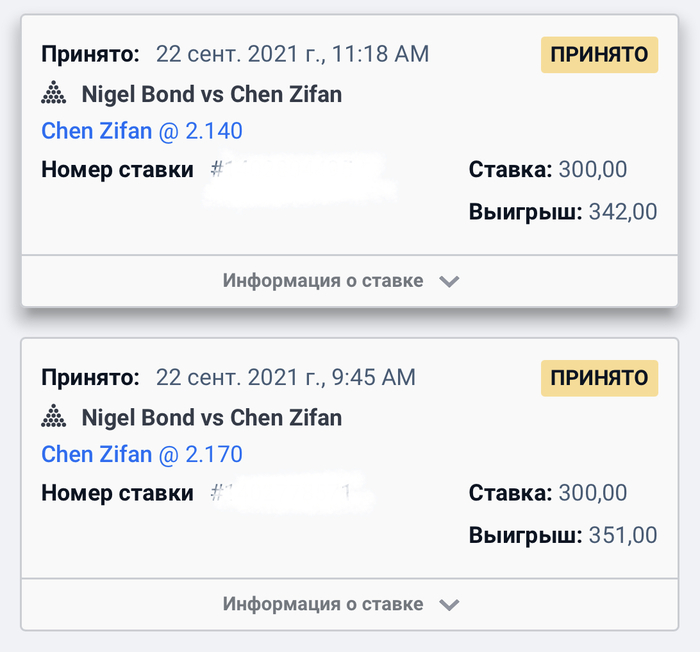Click the Chen Zifan @ 2.170 selection link
The width and height of the screenshot is (700, 652).
coord(142,455)
